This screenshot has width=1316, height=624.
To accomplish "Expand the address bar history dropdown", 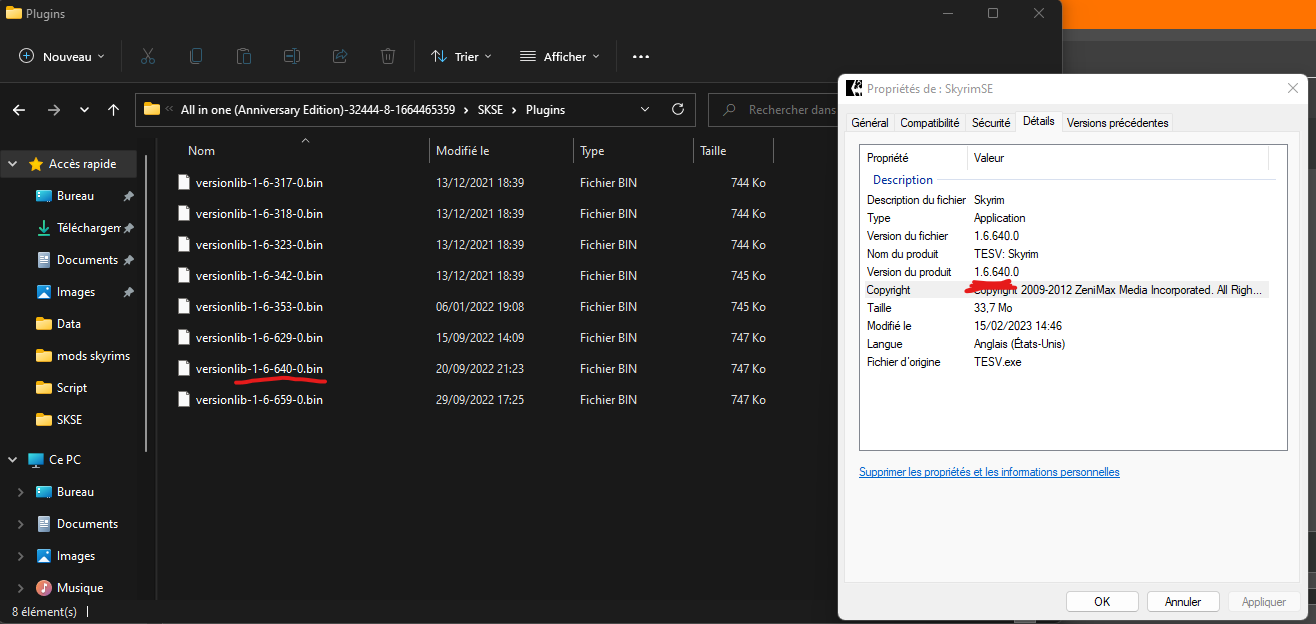I will [645, 109].
